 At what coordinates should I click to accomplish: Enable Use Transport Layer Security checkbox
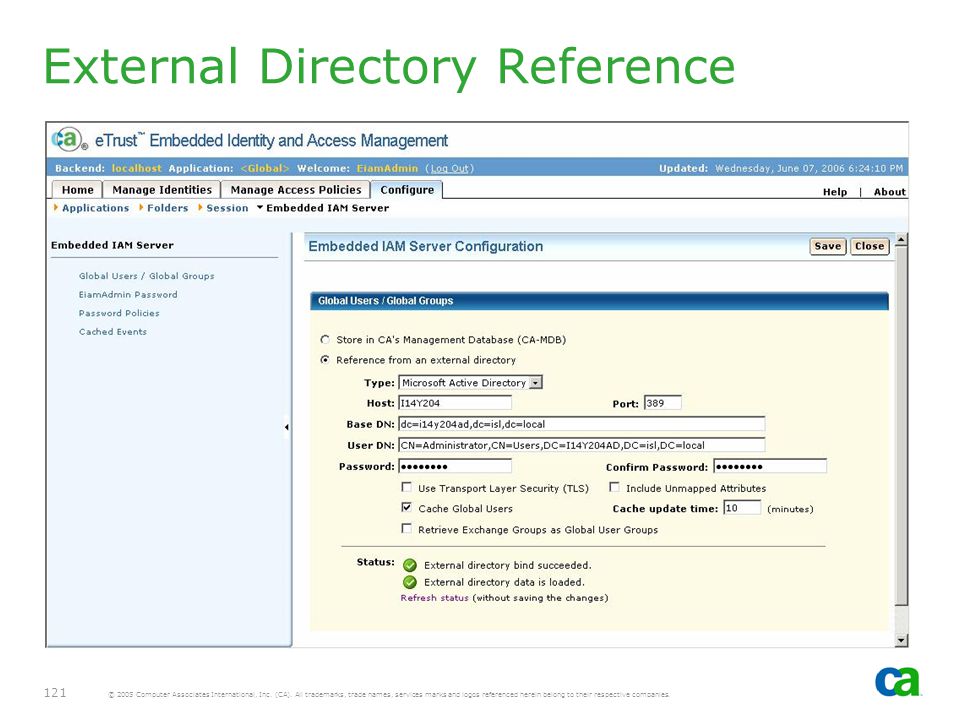[407, 487]
